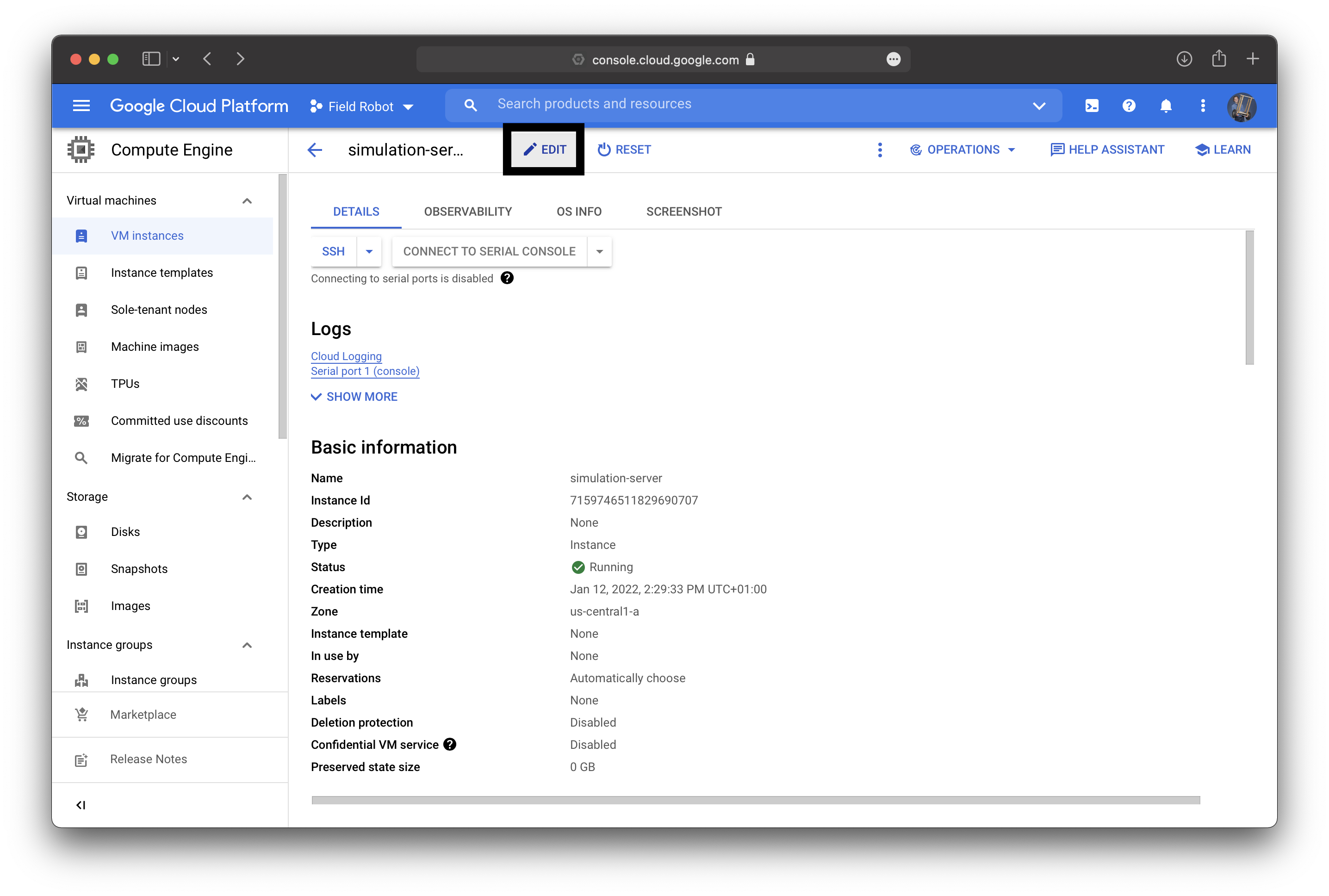The height and width of the screenshot is (896, 1329).
Task: Go back with the blue arrow
Action: coord(315,149)
